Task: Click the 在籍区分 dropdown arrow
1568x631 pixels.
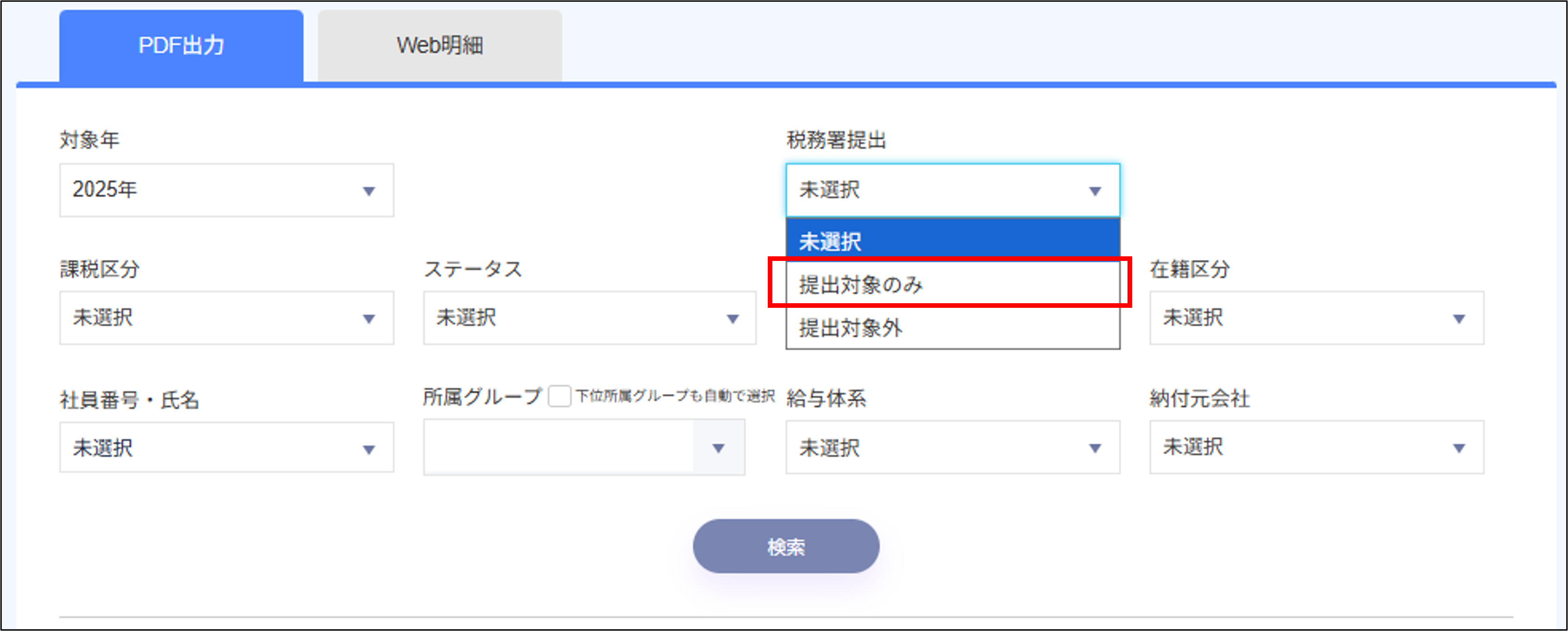Action: [x=1459, y=318]
